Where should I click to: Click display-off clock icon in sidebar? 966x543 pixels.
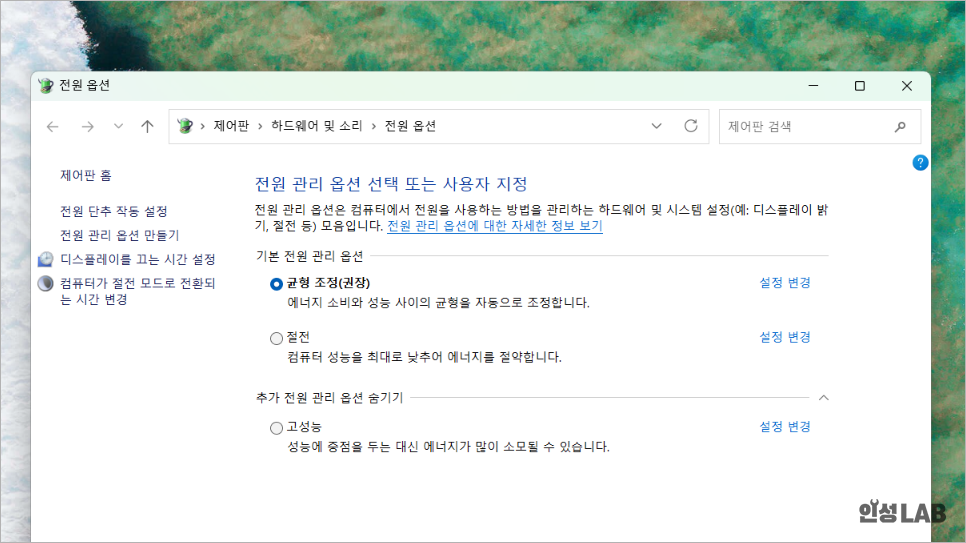pyautogui.click(x=46, y=259)
